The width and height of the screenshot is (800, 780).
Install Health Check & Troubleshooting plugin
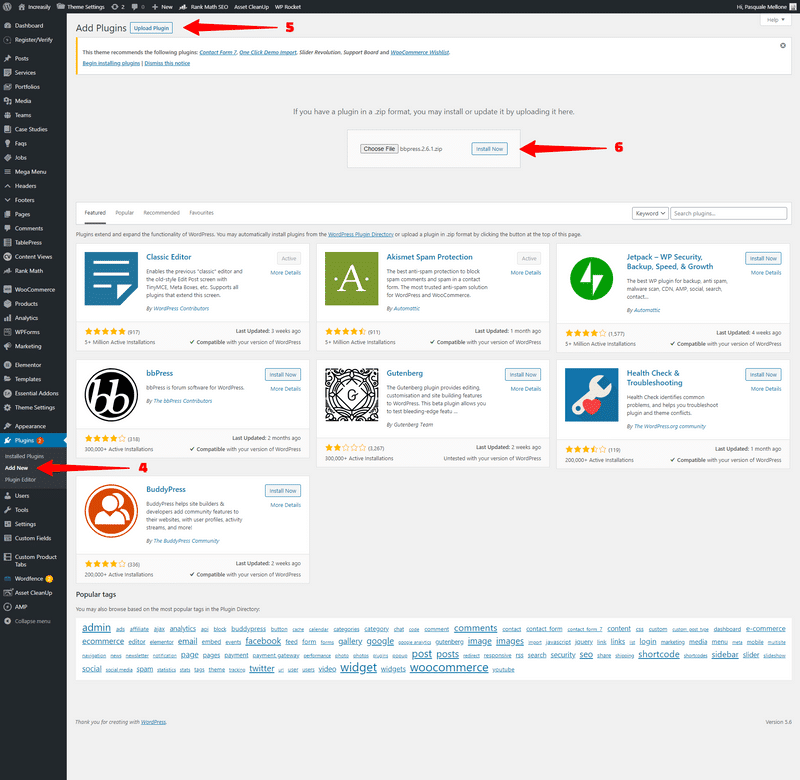(763, 374)
